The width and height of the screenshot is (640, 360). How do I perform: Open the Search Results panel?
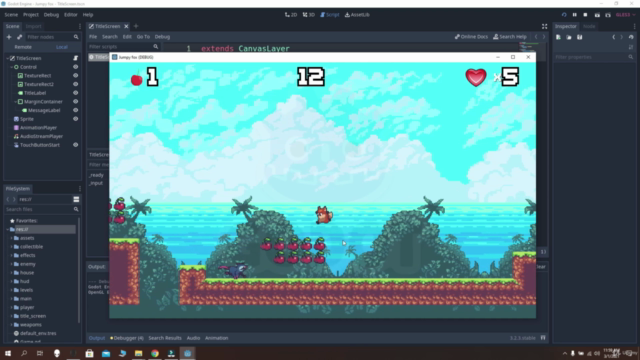point(165,338)
